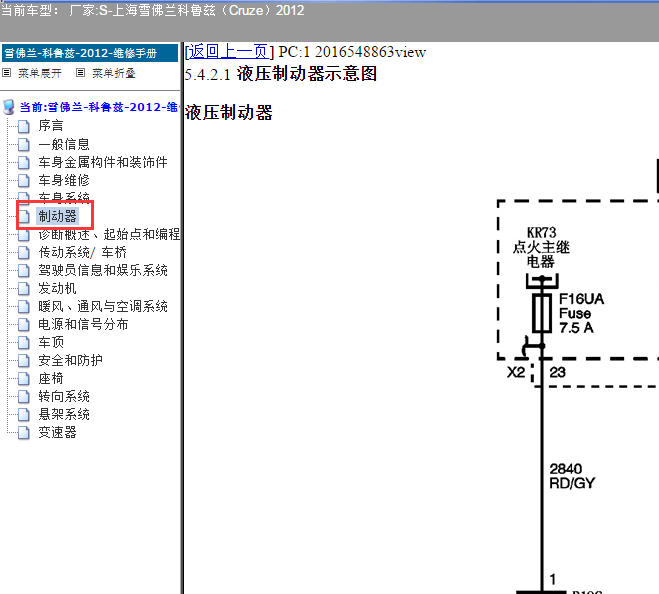The width and height of the screenshot is (659, 594).
Task: Select the root node 当前:雪佛兰-科鲁兹-2012
Action: pos(98,107)
